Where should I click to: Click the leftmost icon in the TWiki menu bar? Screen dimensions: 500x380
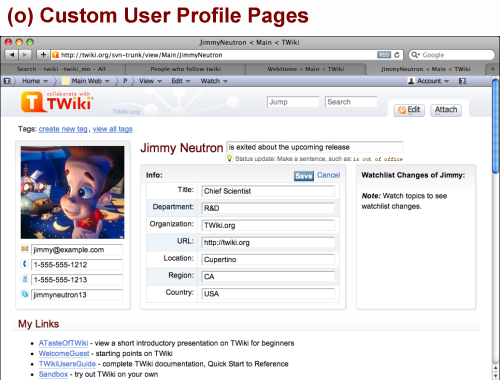coord(7,81)
